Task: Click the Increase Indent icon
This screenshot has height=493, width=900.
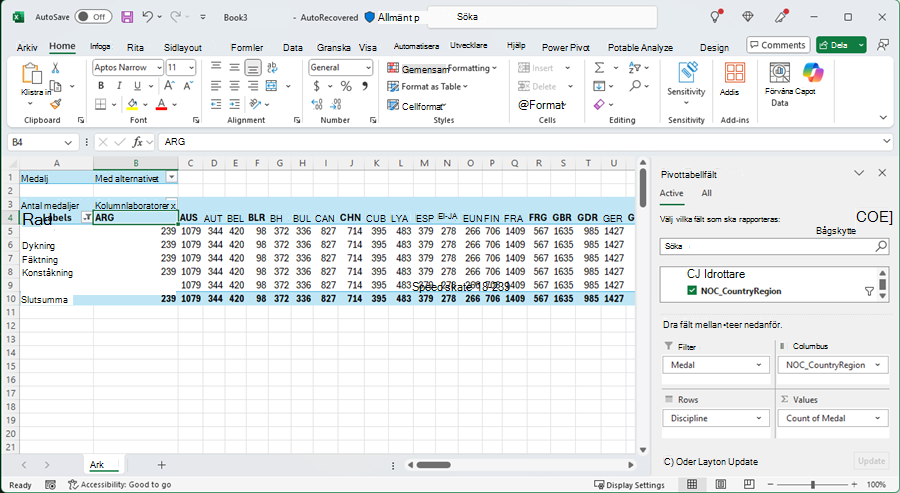Action: coord(234,104)
